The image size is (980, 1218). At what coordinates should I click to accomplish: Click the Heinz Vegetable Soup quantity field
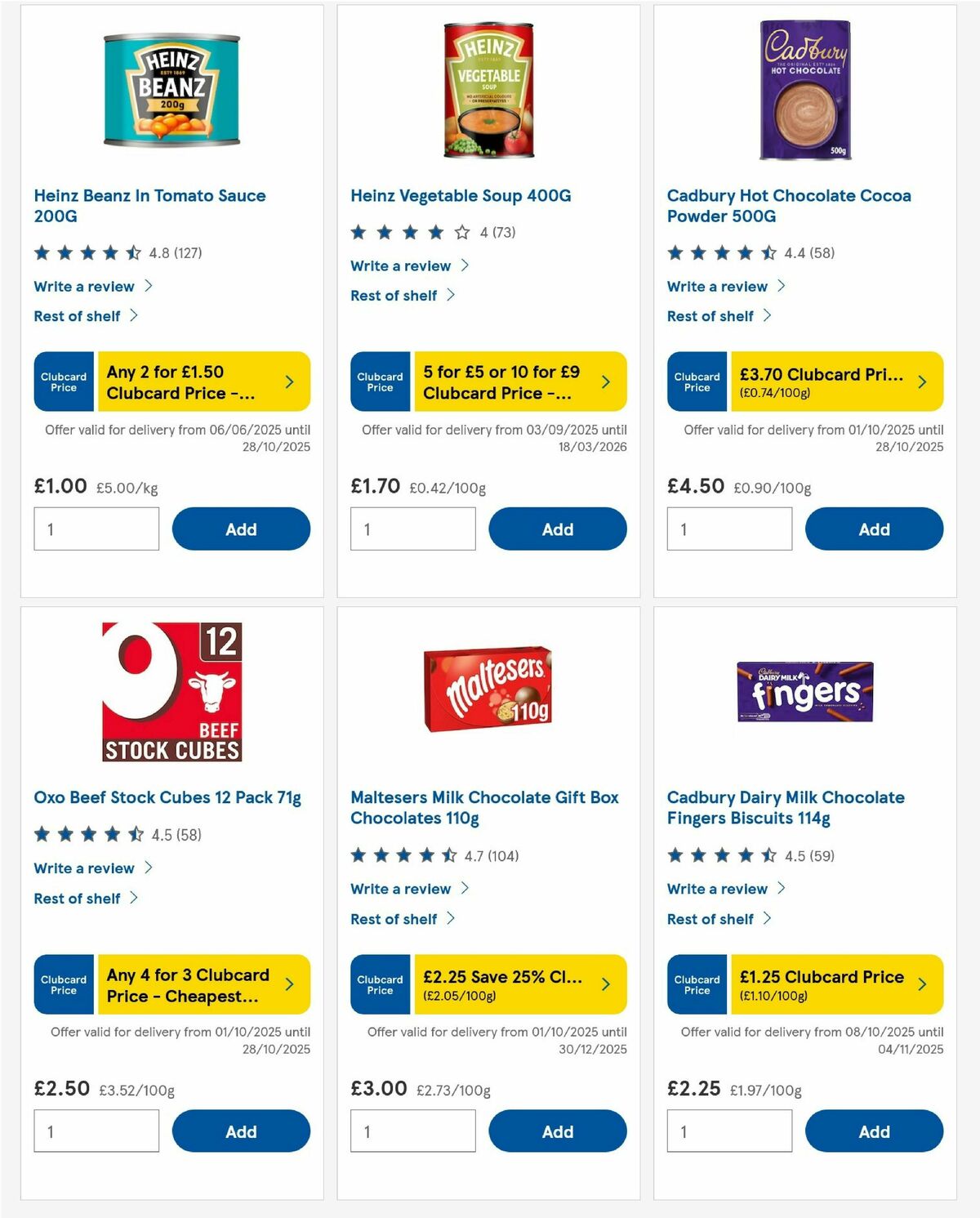(412, 529)
